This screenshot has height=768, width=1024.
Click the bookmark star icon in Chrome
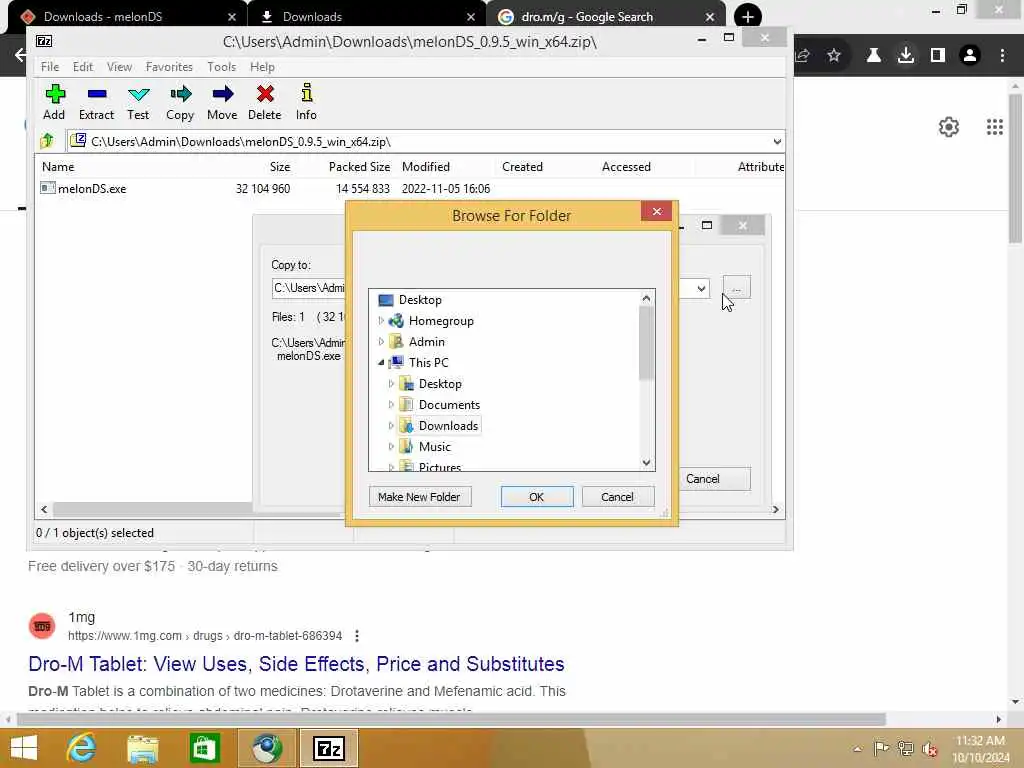pos(834,56)
